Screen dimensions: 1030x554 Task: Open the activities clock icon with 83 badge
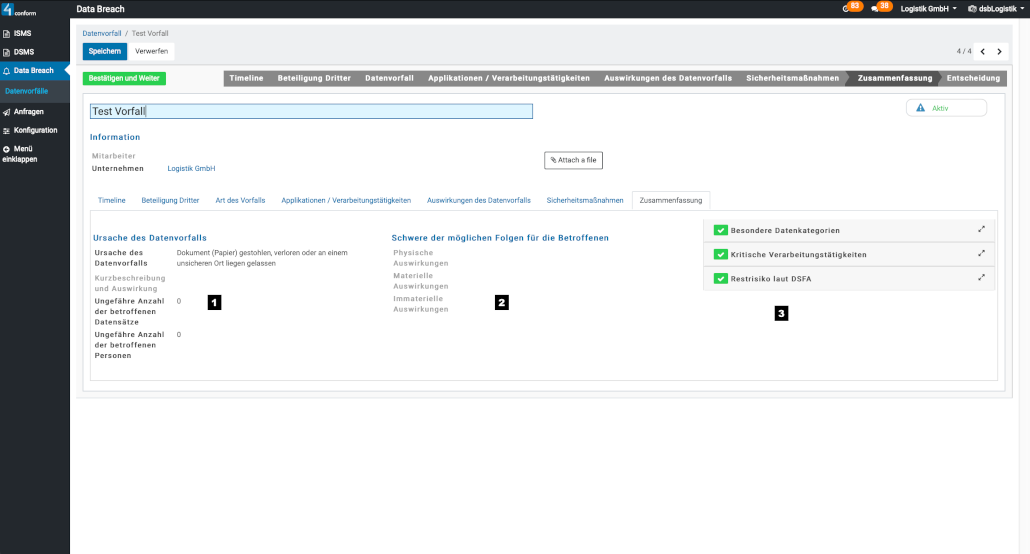[847, 8]
